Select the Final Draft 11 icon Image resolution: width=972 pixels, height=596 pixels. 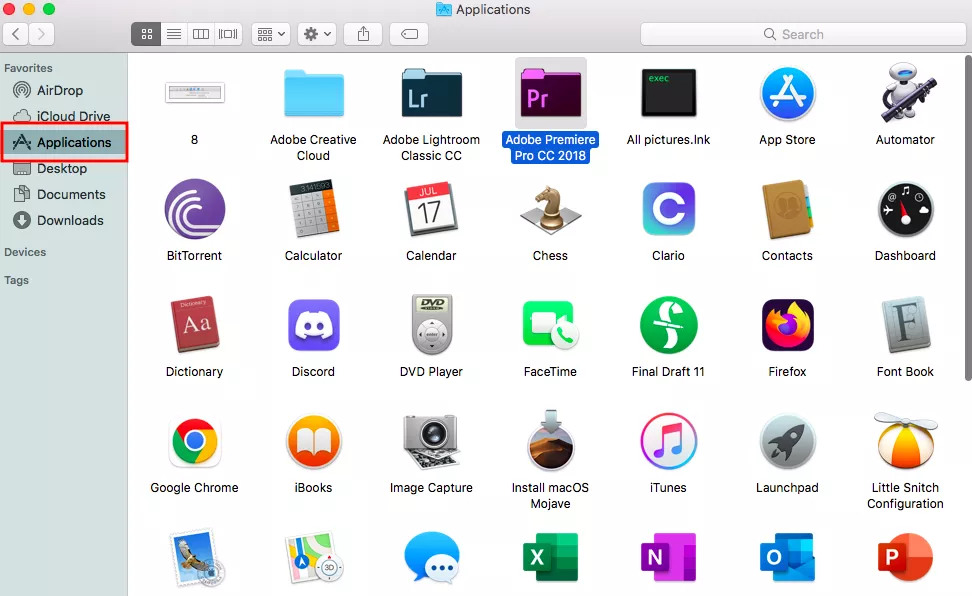[x=668, y=325]
